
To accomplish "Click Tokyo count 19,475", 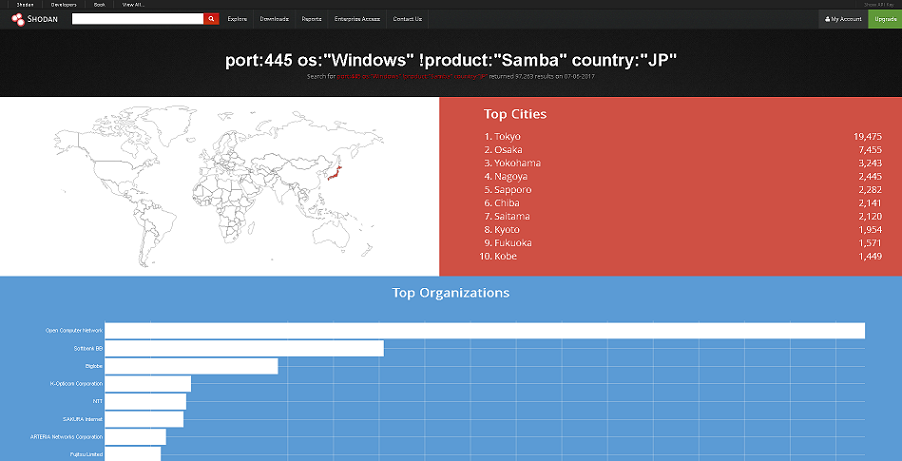I will pyautogui.click(x=867, y=136).
